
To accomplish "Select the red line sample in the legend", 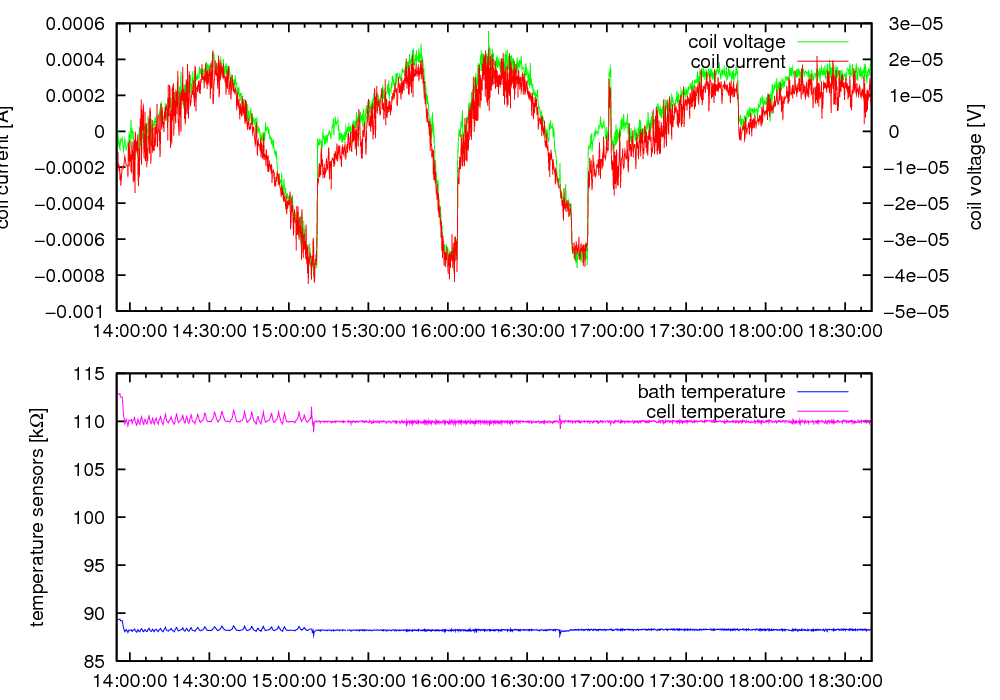I will click(823, 62).
